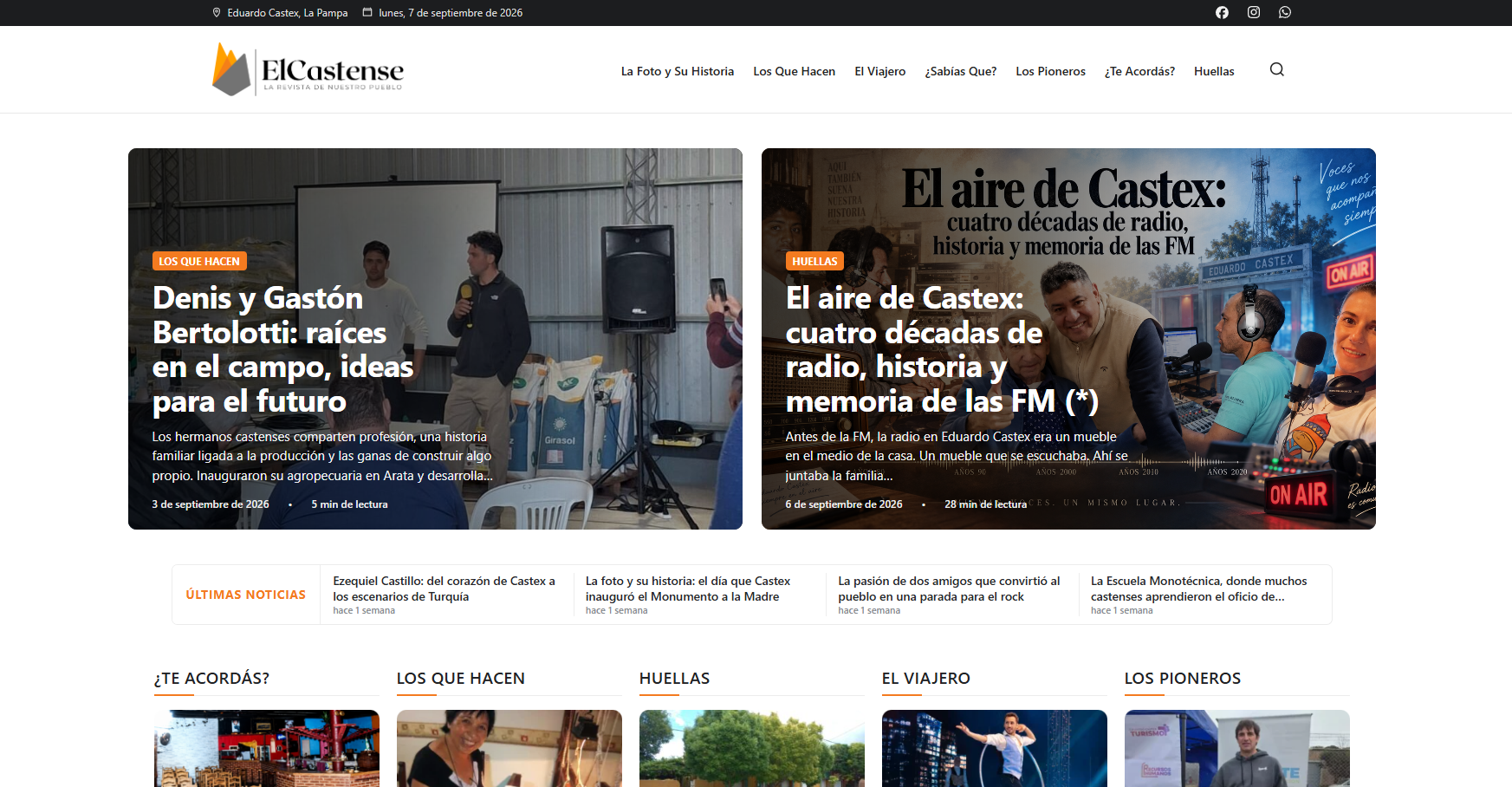Select Los Pioneros in navigation
This screenshot has height=787, width=1512.
[x=1050, y=71]
